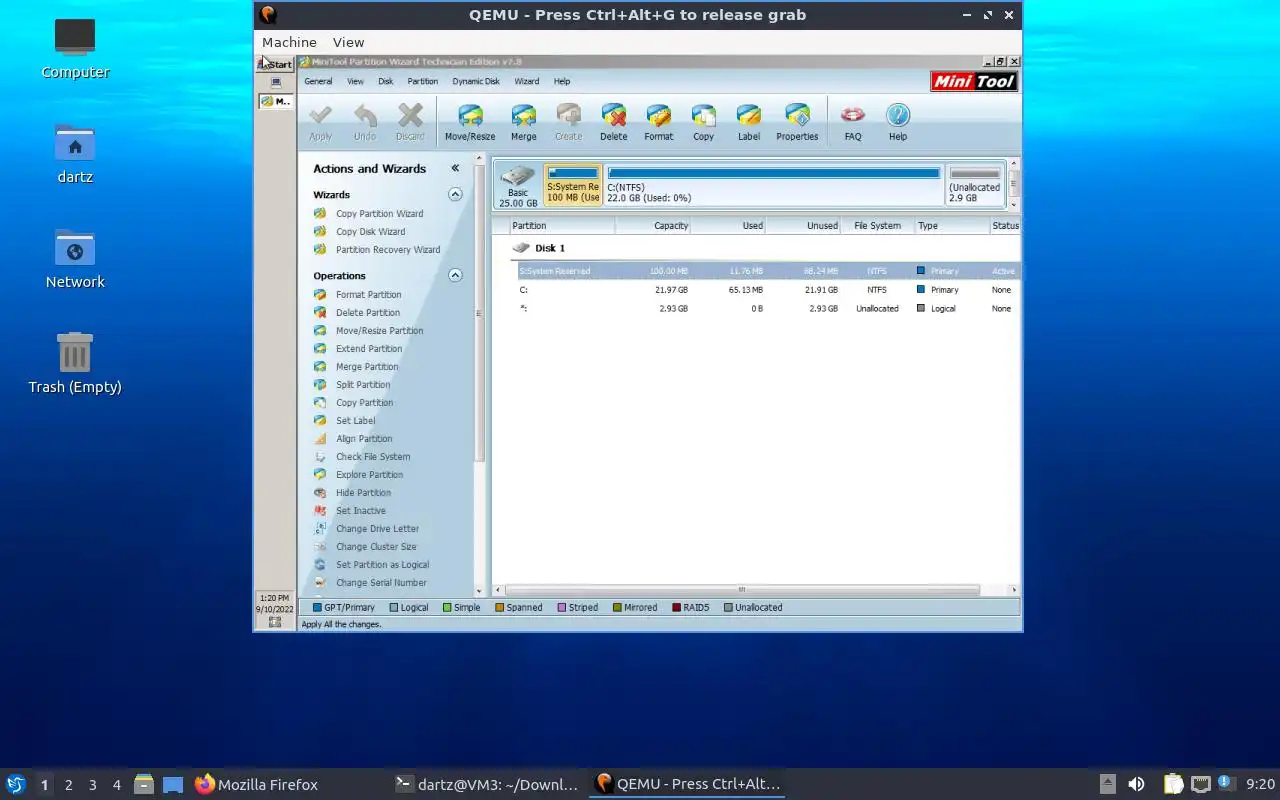Sort by the File System column header
The height and width of the screenshot is (800, 1280).
877,226
